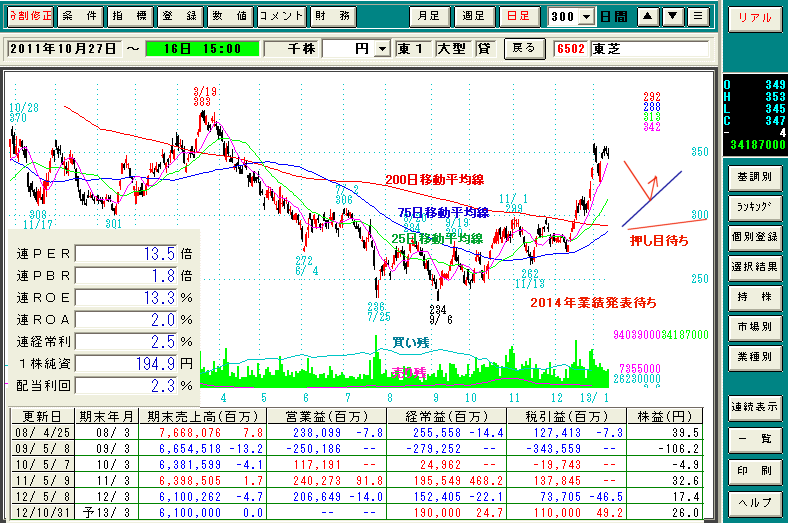Open the 円 currency dropdown arrow
This screenshot has height=523, width=788.
pyautogui.click(x=382, y=49)
